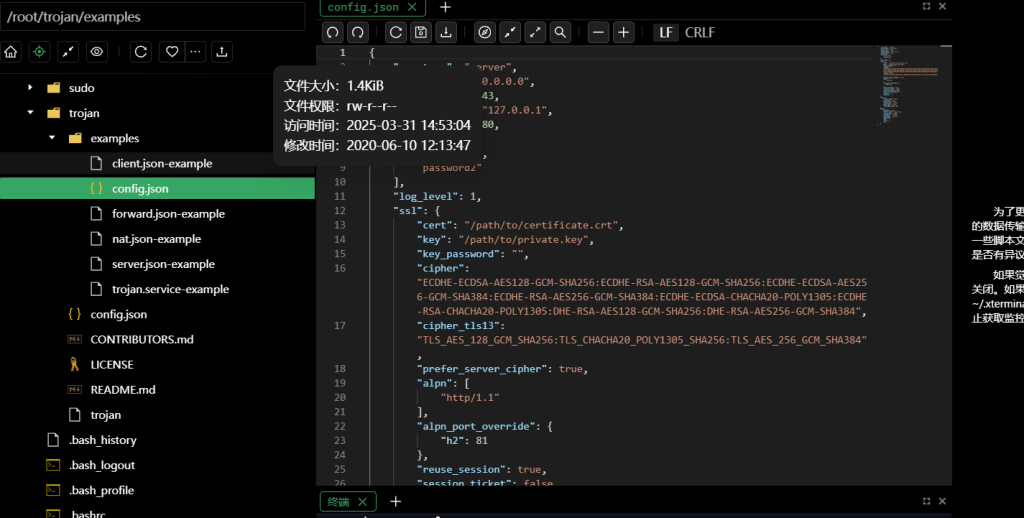Image resolution: width=1024 pixels, height=518 pixels.
Task: Click the "/path/to/private.key" value
Action: coord(523,239)
